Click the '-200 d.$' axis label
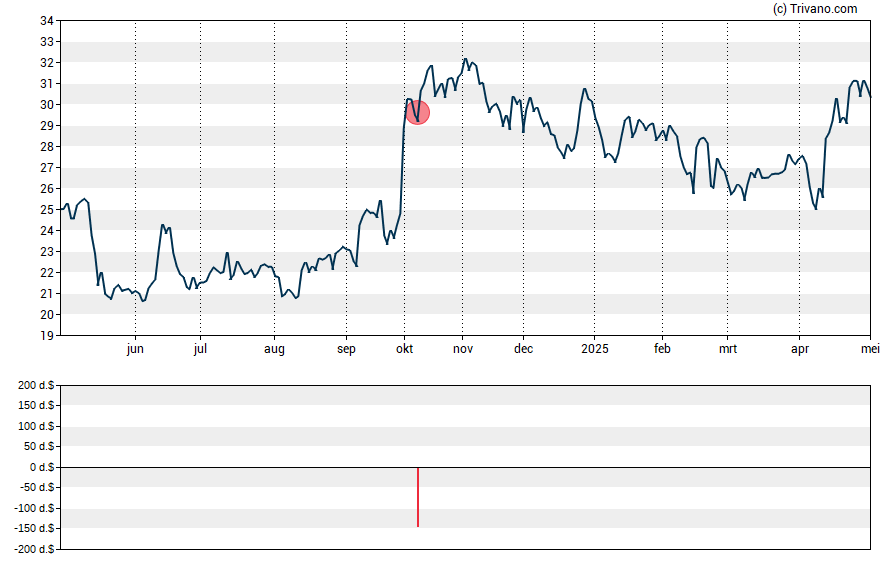This screenshot has height=565, width=888. point(35,549)
